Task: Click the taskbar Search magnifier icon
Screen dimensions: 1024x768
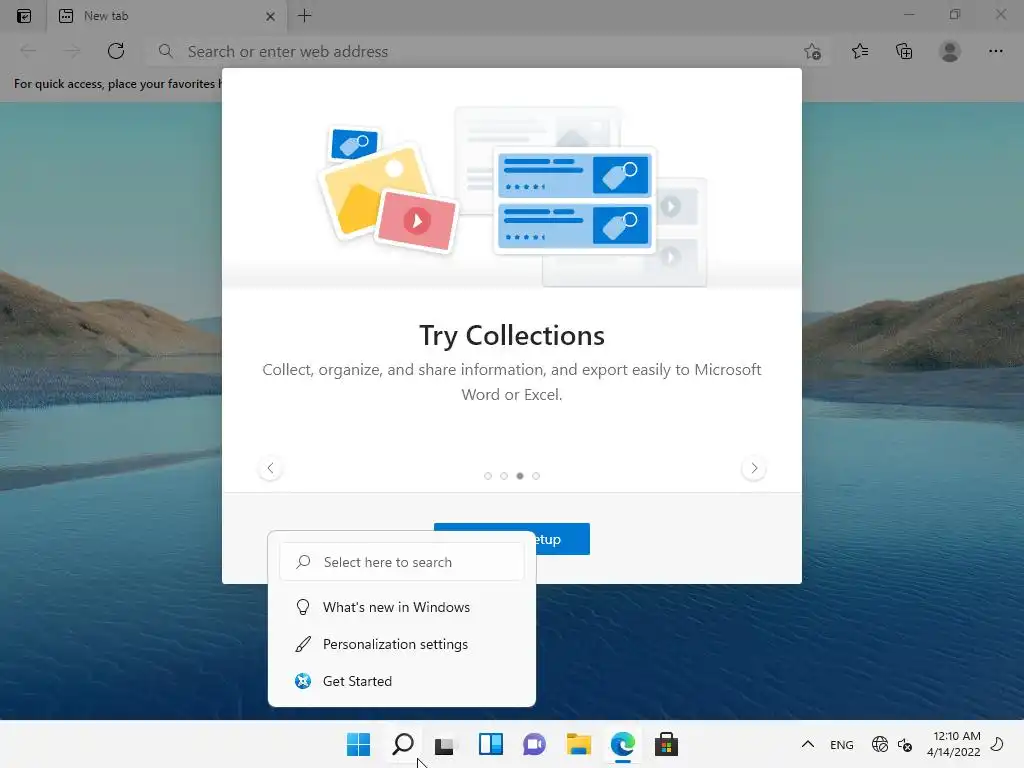Action: (x=403, y=744)
